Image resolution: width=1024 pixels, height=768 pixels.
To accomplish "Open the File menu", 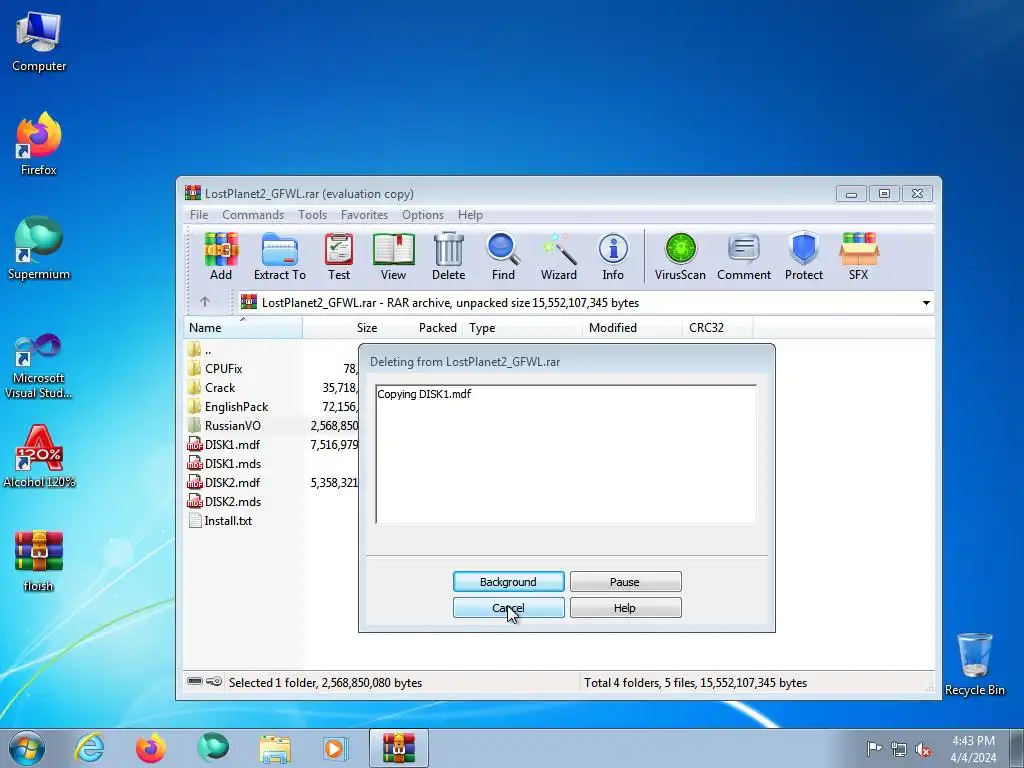I will (x=199, y=215).
